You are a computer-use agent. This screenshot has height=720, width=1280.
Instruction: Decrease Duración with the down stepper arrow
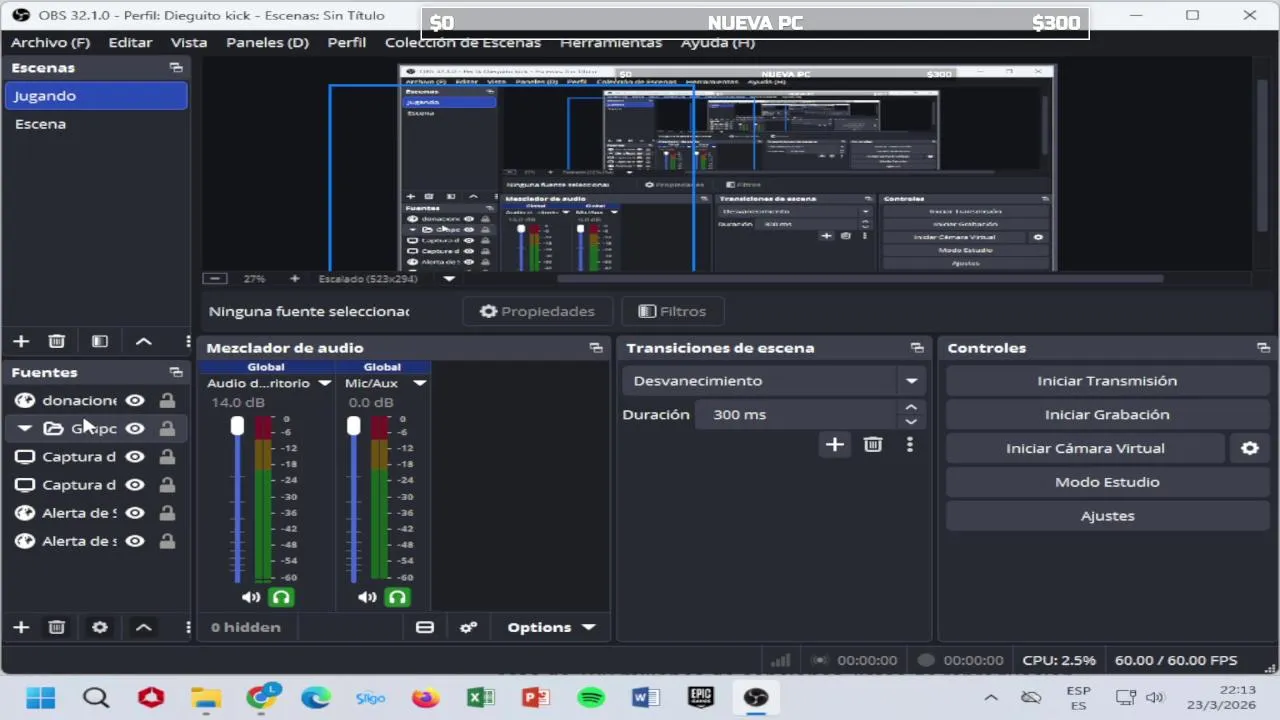click(x=910, y=421)
